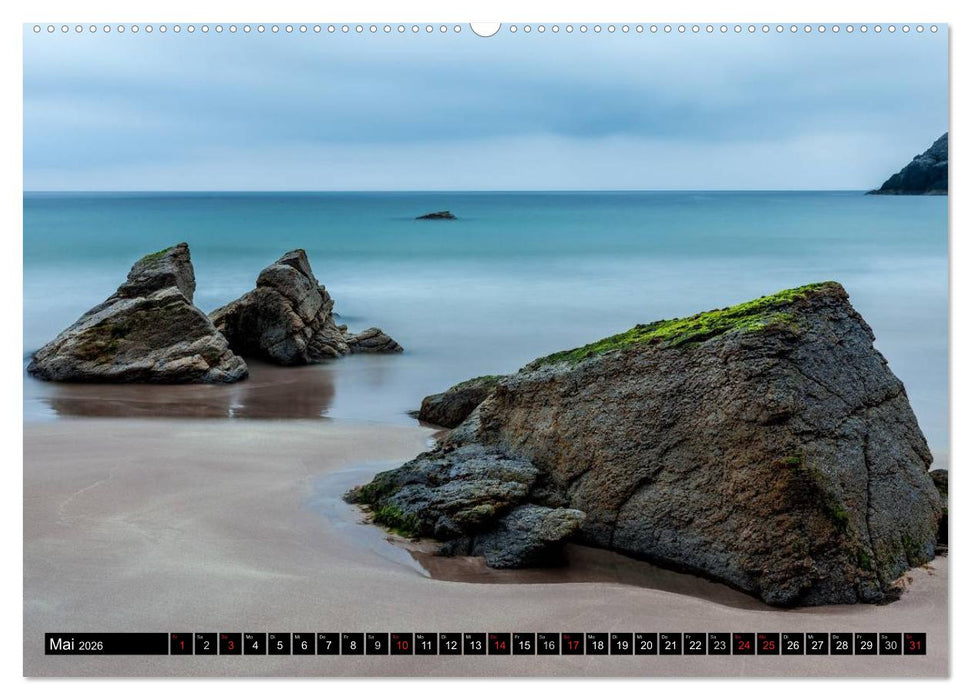Select day 14 holiday cell
The width and height of the screenshot is (971, 700).
499,645
